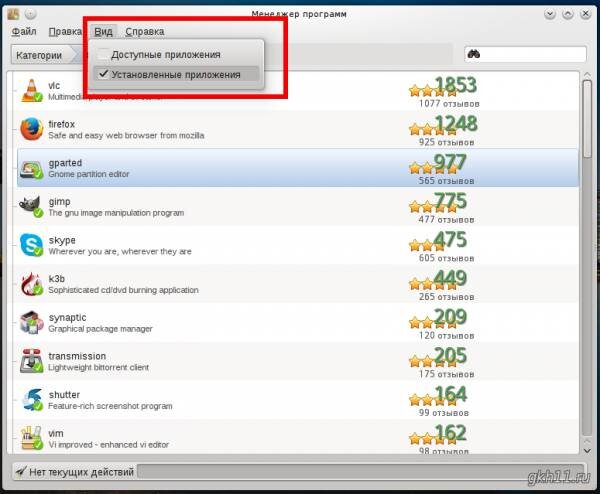Click '477 отзывов' under gimp rating
The image size is (600, 494).
pyautogui.click(x=446, y=220)
